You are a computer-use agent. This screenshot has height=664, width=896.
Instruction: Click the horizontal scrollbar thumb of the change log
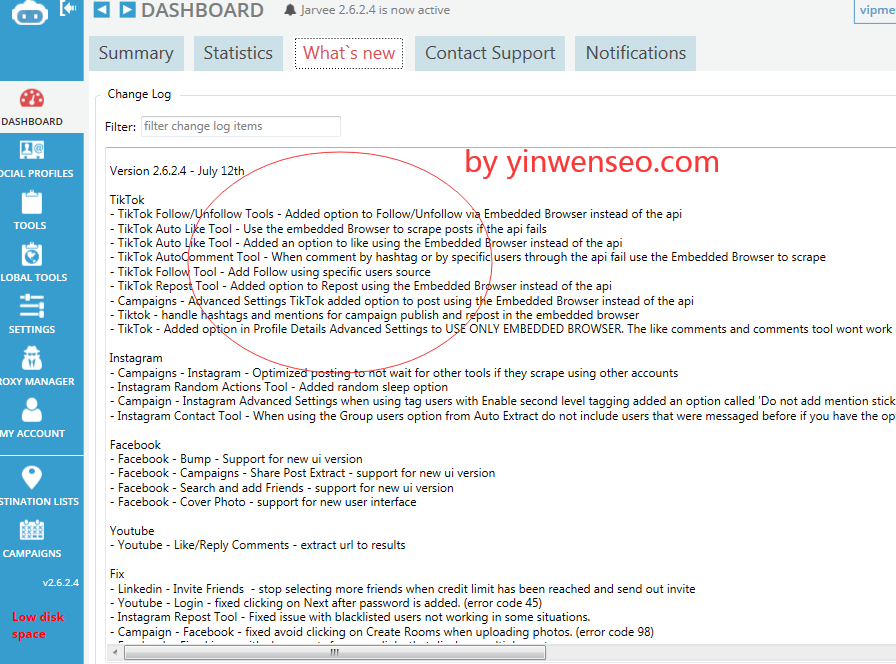[x=335, y=652]
